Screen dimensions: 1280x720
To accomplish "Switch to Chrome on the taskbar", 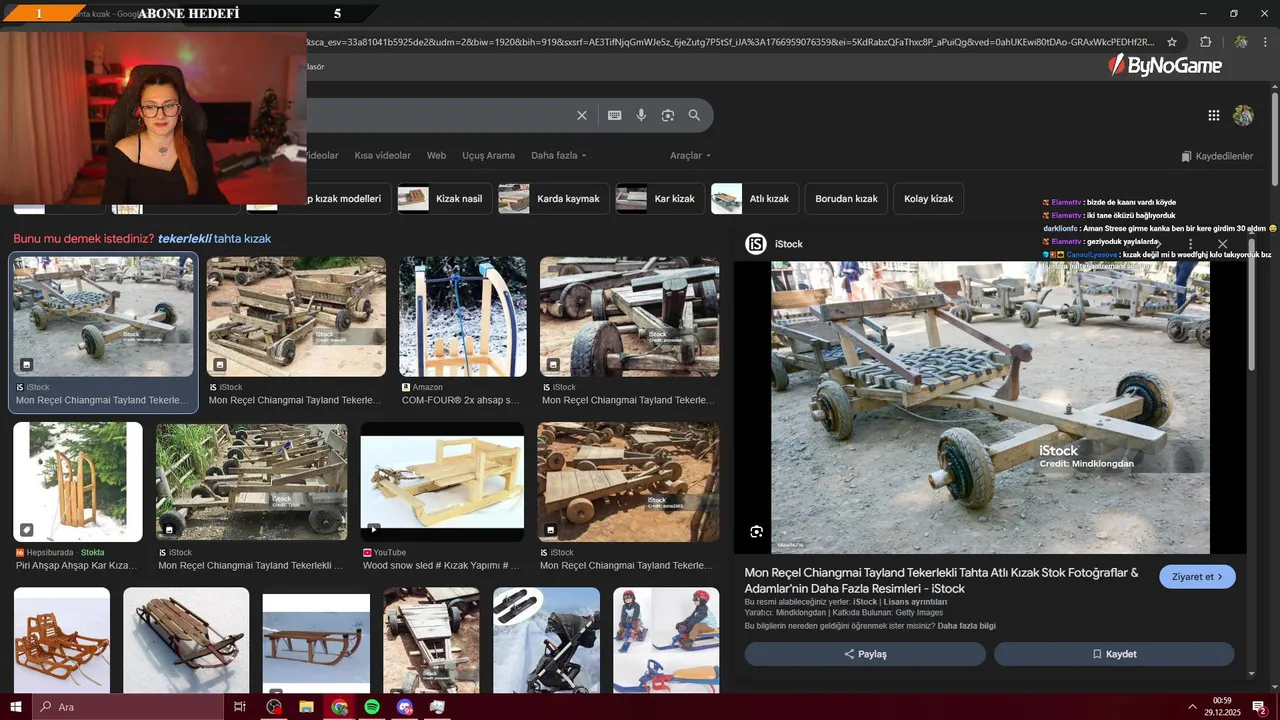I will point(339,707).
